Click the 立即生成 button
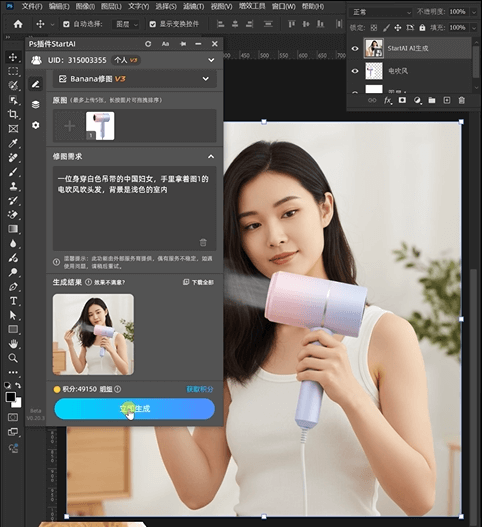This screenshot has width=482, height=527. point(134,409)
